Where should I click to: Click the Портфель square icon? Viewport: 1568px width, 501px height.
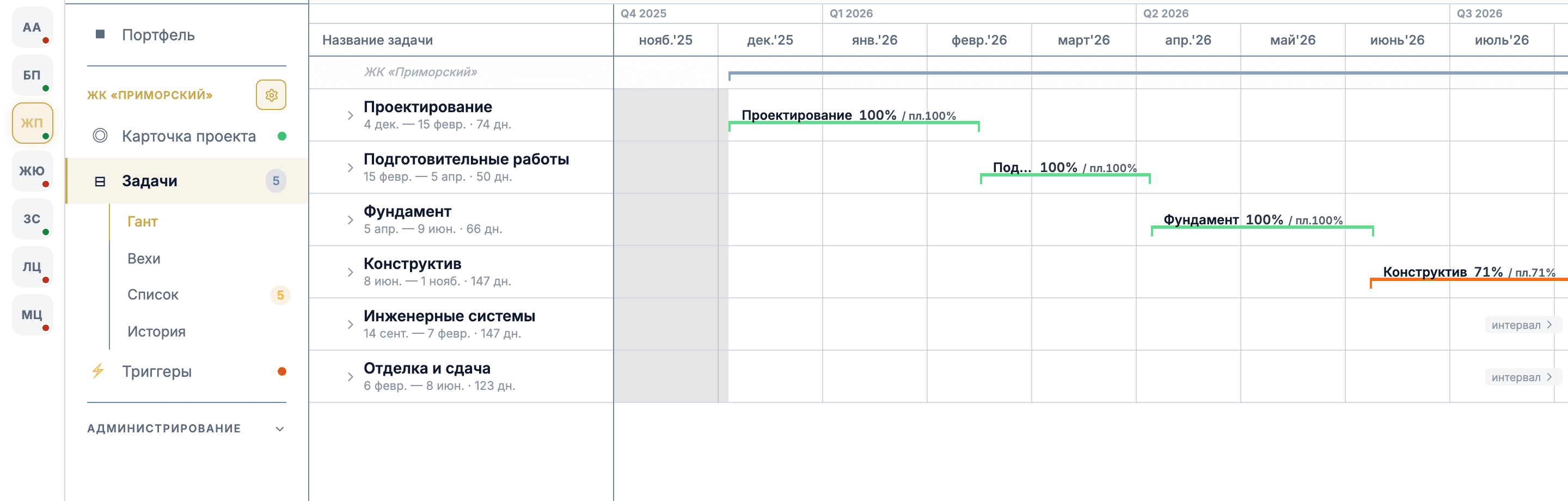[100, 34]
